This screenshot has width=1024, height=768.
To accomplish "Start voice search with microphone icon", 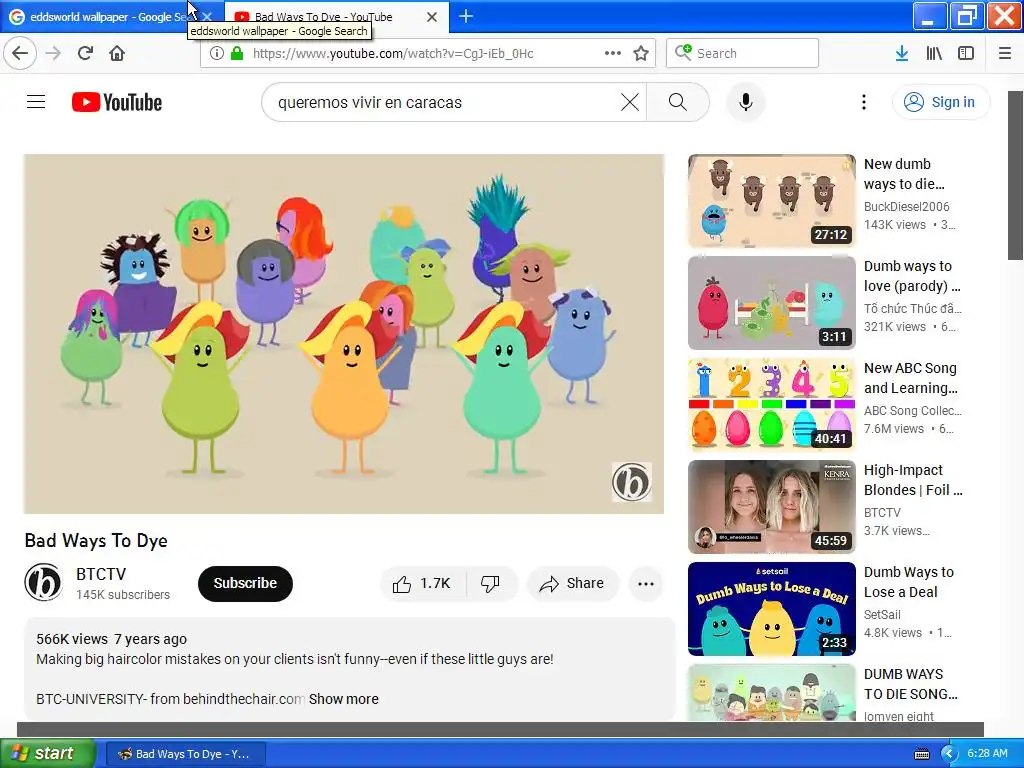I will click(746, 102).
